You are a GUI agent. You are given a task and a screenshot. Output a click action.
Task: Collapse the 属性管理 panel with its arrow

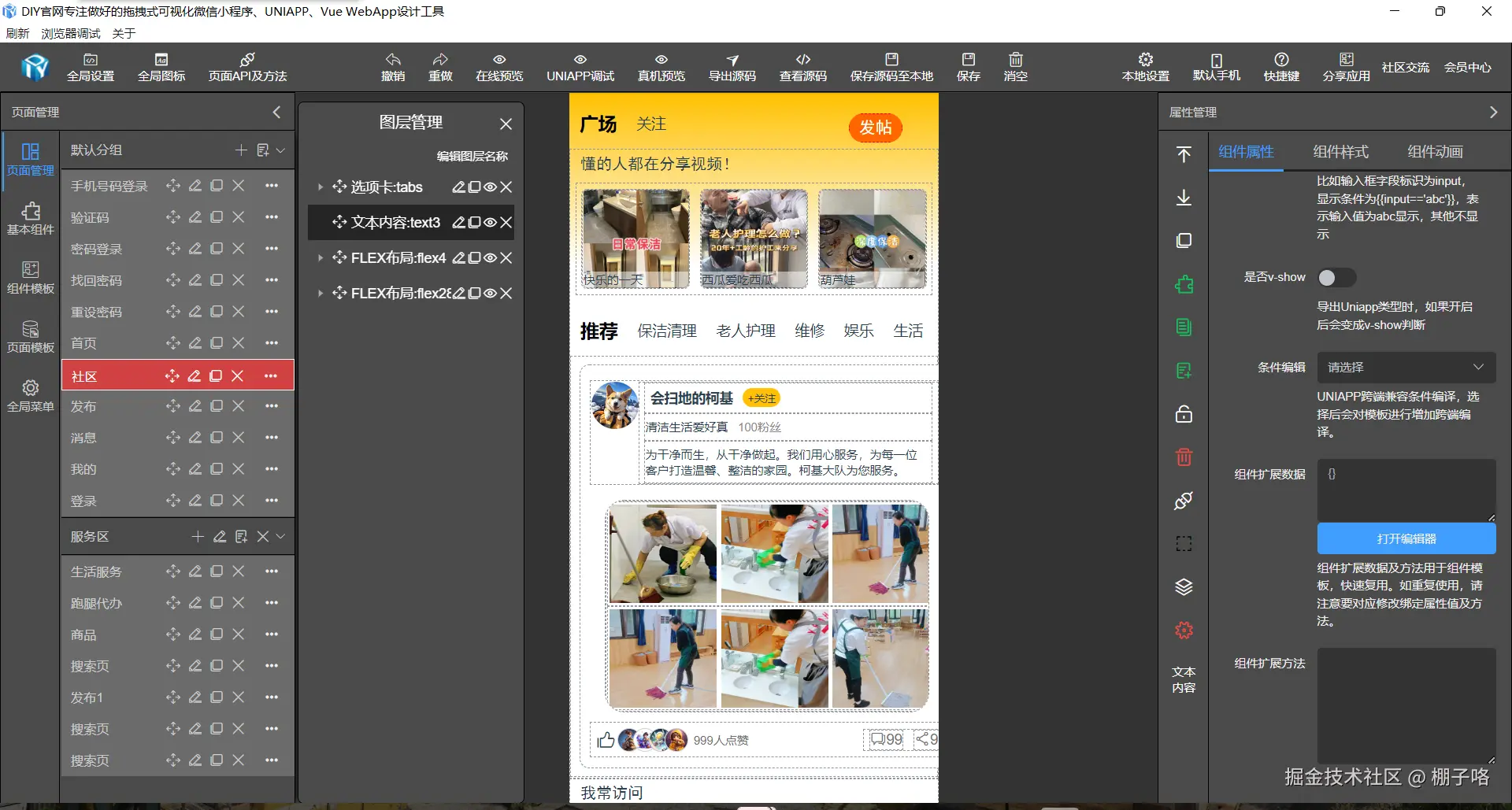coord(1493,113)
